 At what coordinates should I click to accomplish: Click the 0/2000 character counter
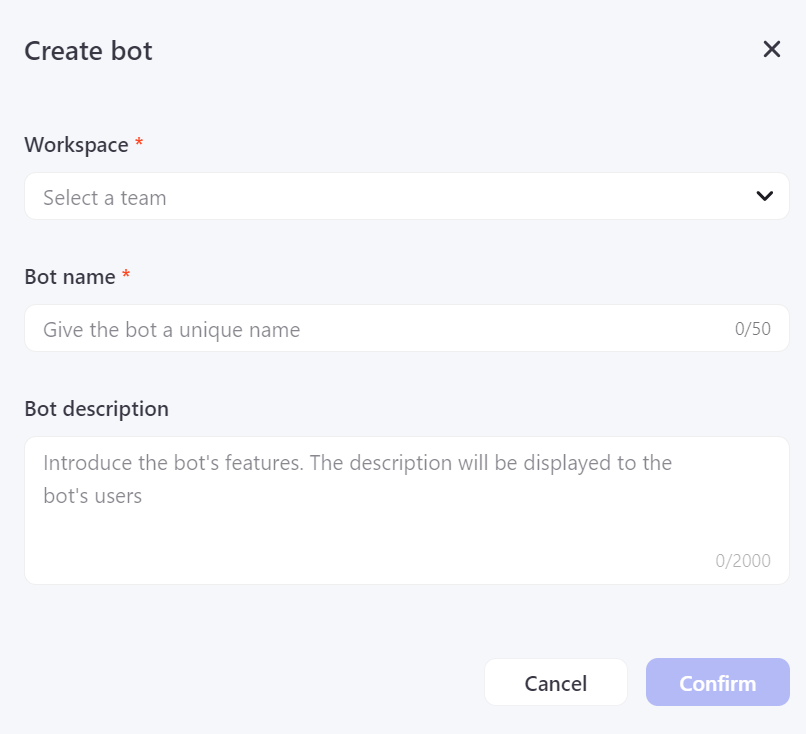tap(743, 561)
